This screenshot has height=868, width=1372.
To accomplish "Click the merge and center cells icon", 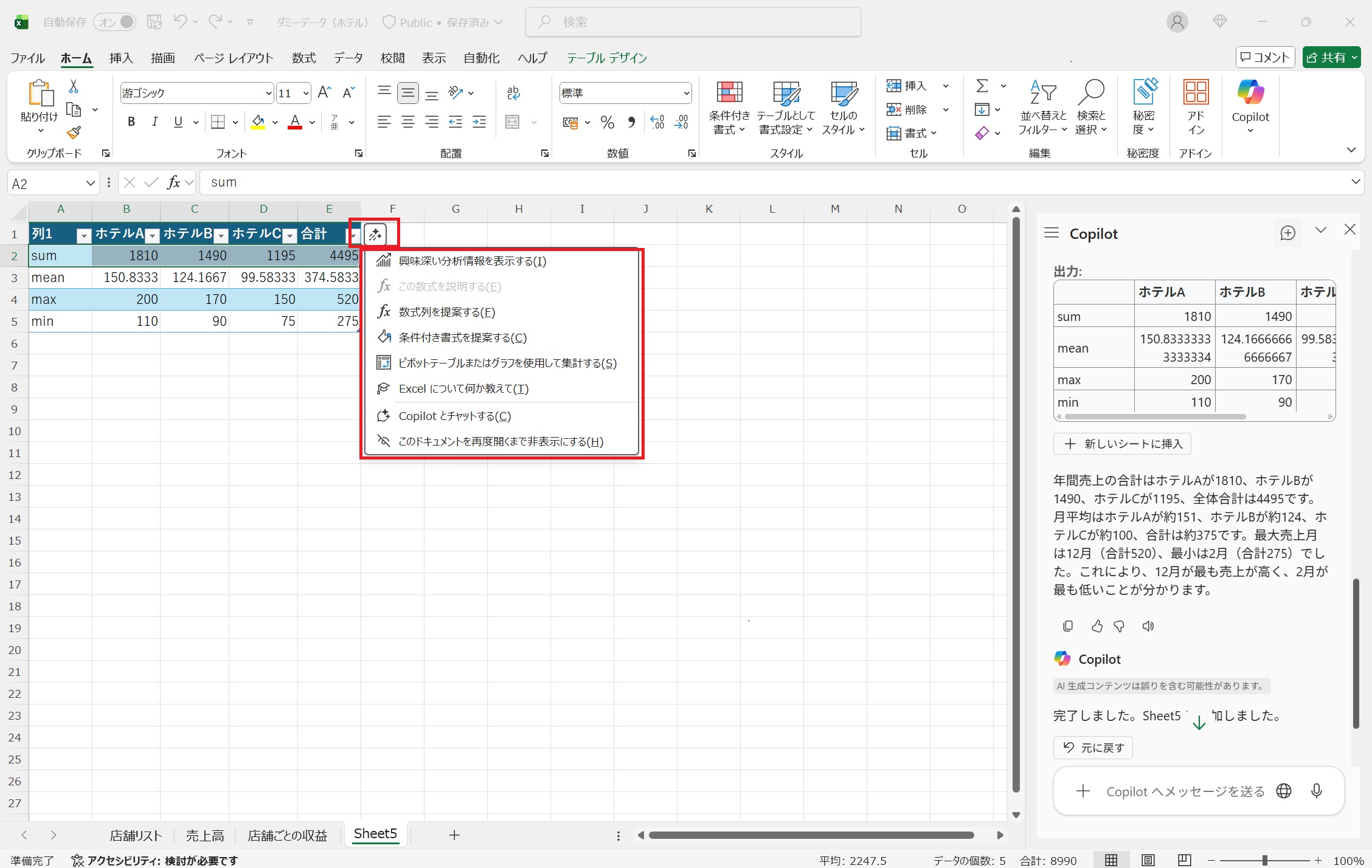I will coord(513,122).
